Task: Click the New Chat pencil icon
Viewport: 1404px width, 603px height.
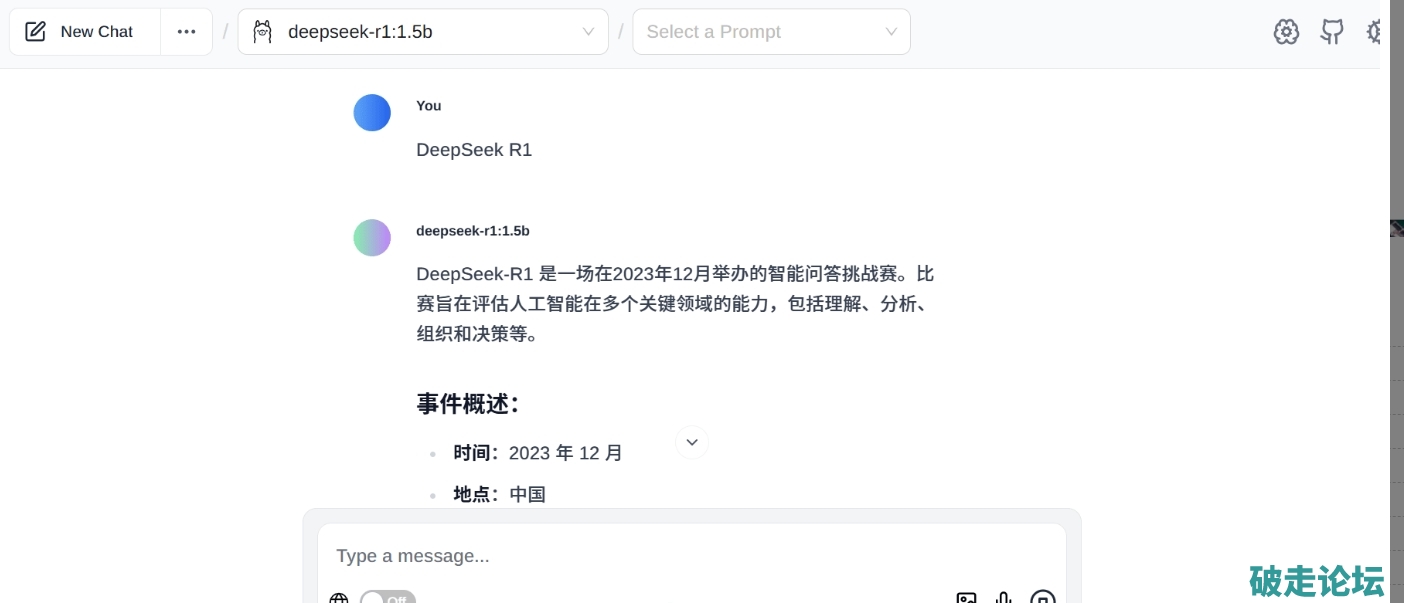Action: [35, 32]
